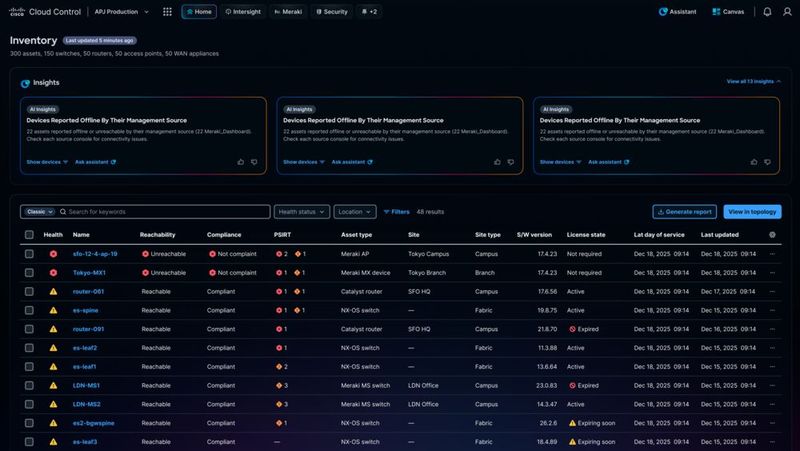Go to the Home tab
Image resolution: width=800 pixels, height=451 pixels.
(x=199, y=12)
